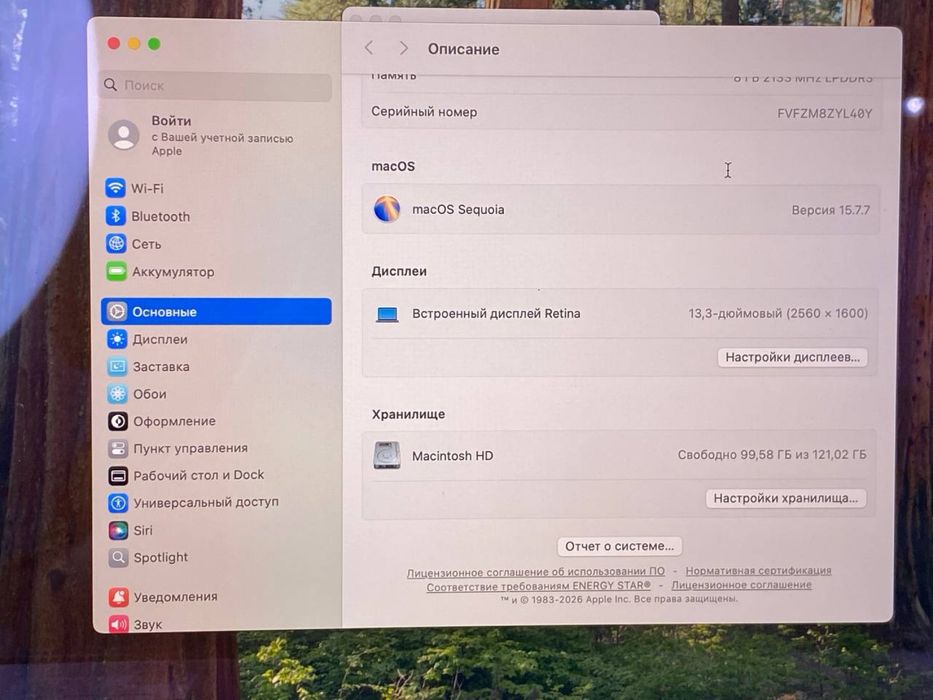Click the Siri icon in sidebar
Image resolution: width=933 pixels, height=700 pixels.
pyautogui.click(x=118, y=530)
